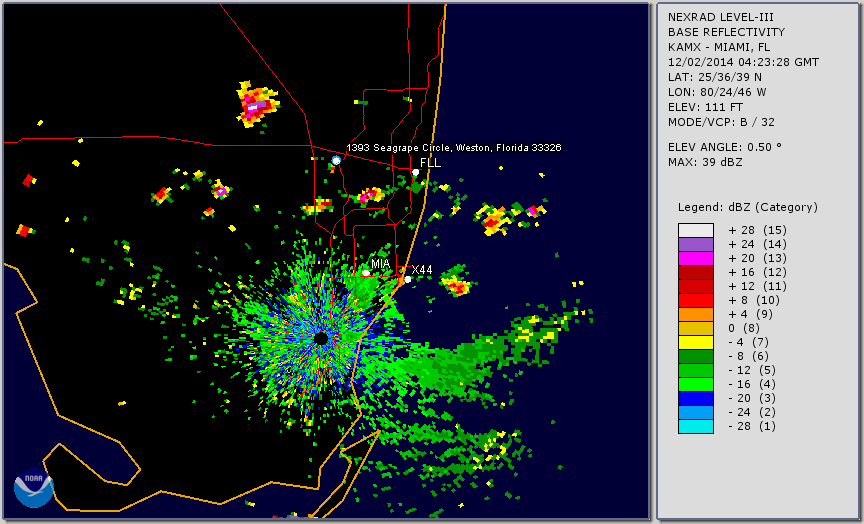Image resolution: width=864 pixels, height=524 pixels.
Task: Click the yellow -4 dBZ legend swatch
Action: point(696,343)
